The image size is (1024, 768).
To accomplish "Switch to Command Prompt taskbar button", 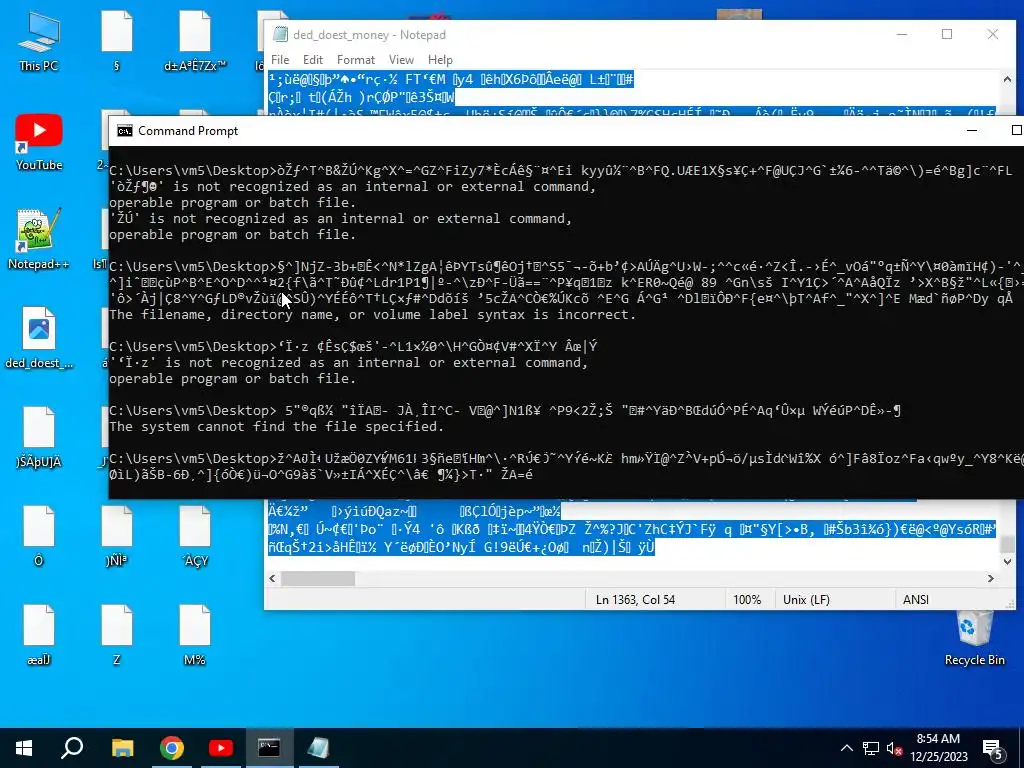I will click(269, 748).
